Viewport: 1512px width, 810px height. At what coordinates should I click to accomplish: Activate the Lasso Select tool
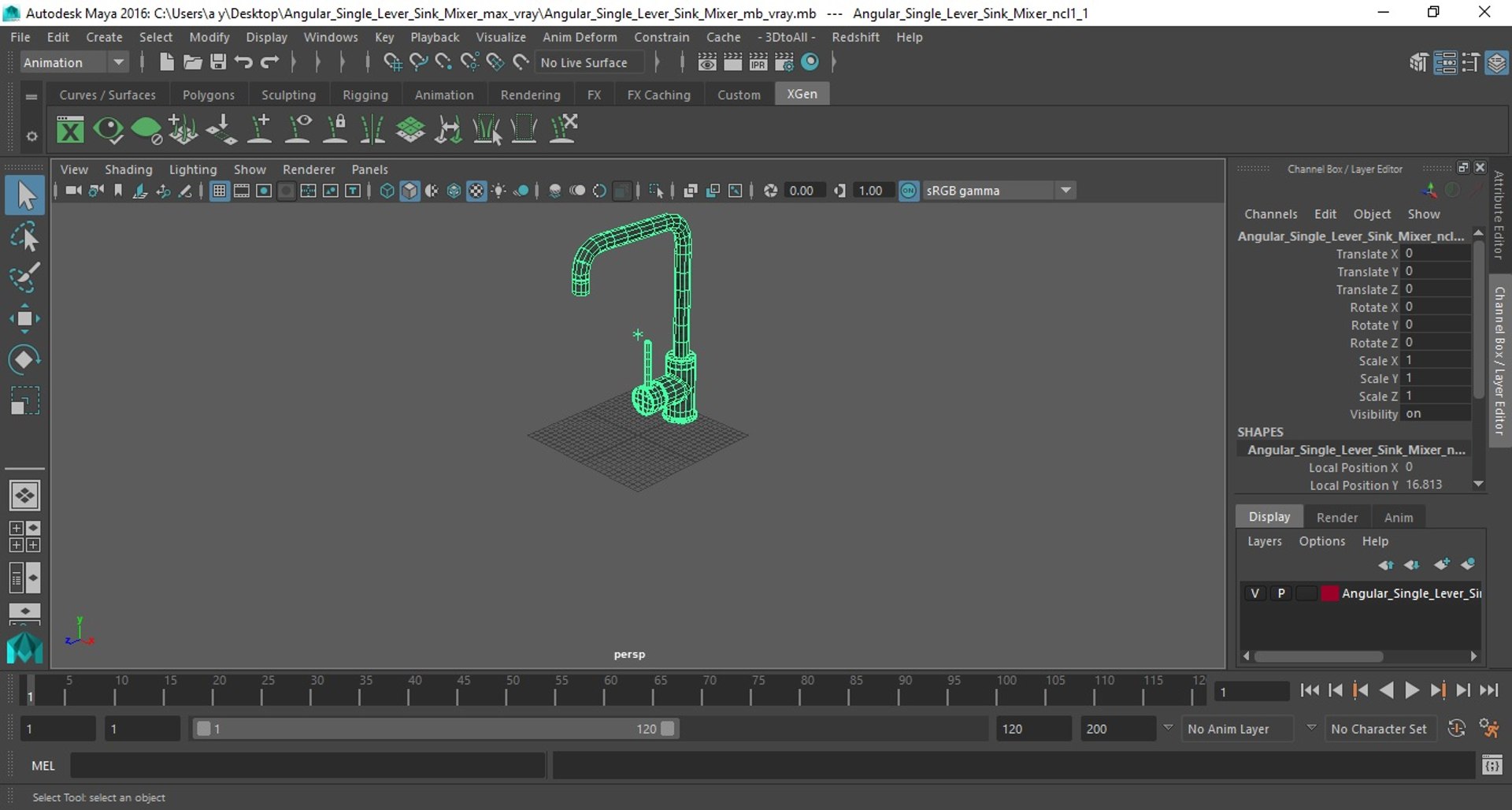(x=24, y=236)
